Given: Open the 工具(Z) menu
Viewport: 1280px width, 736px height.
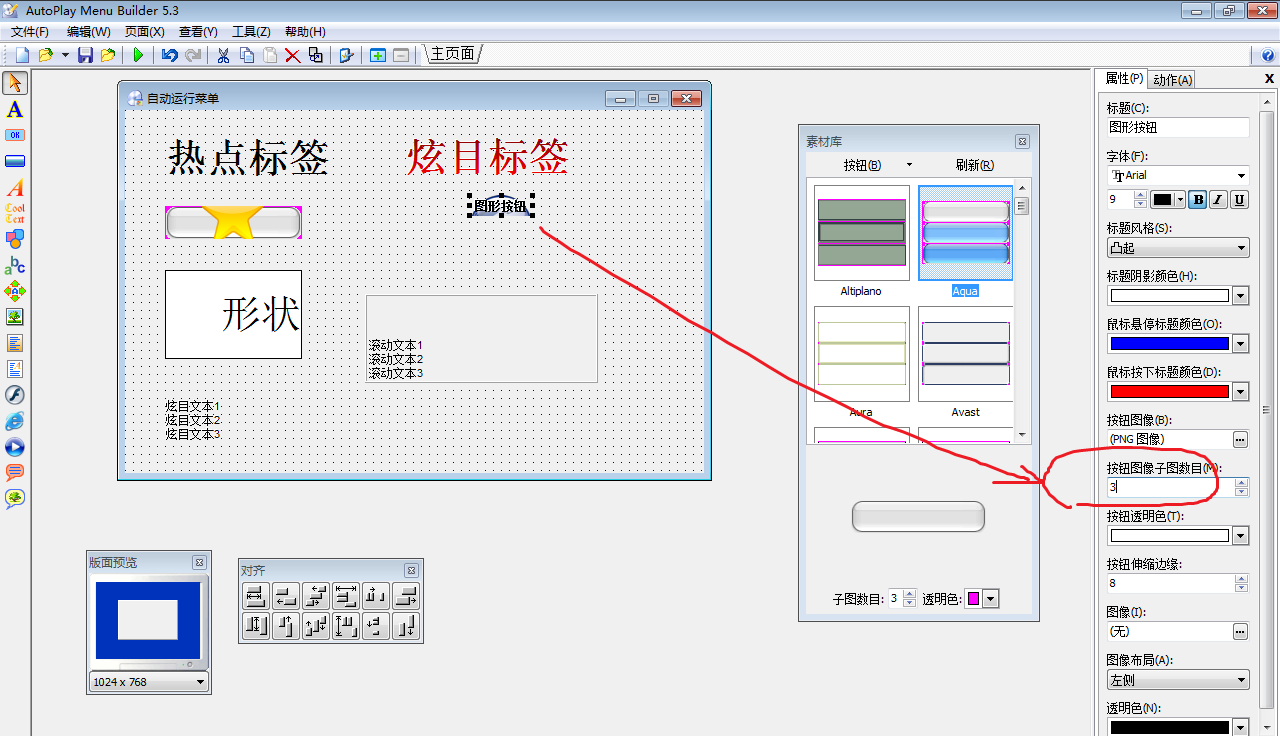Looking at the screenshot, I should pyautogui.click(x=251, y=32).
